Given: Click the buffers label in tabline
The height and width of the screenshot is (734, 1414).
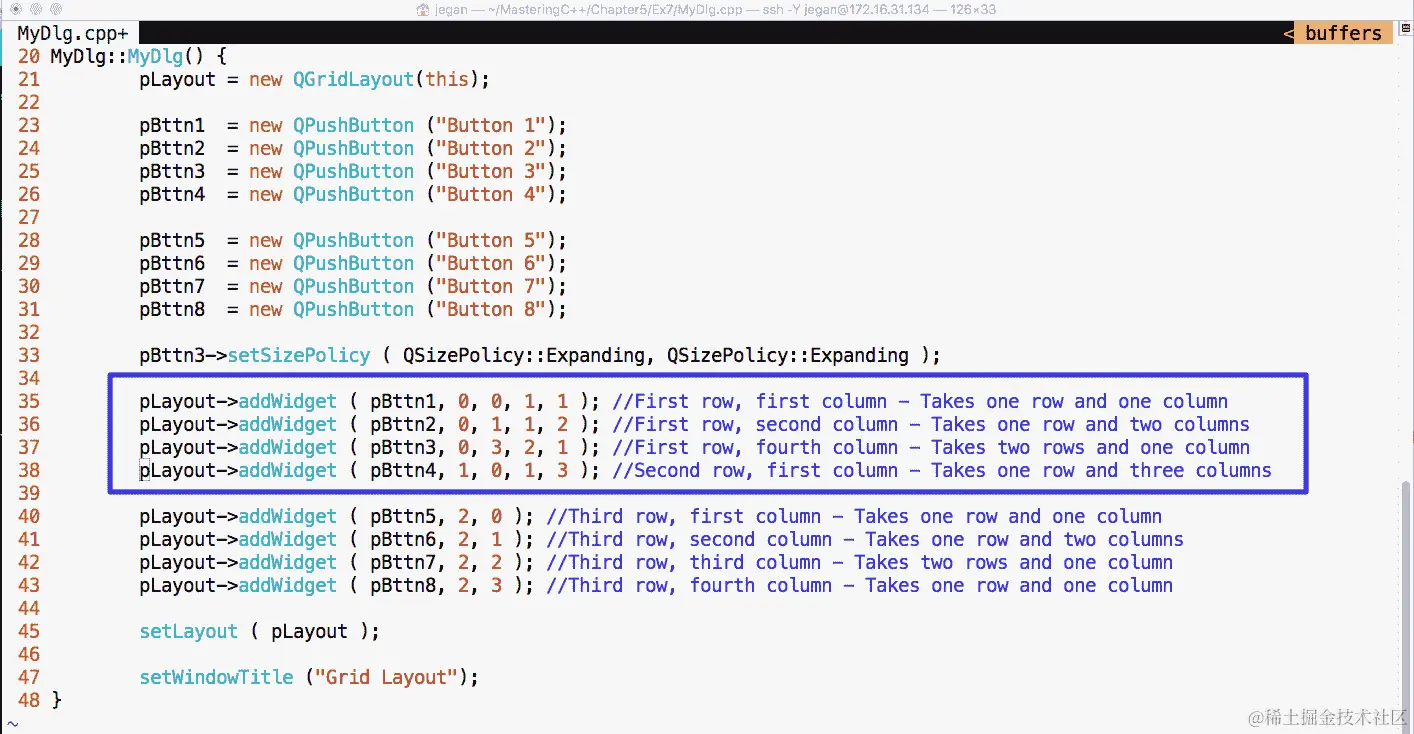Looking at the screenshot, I should [1343, 33].
